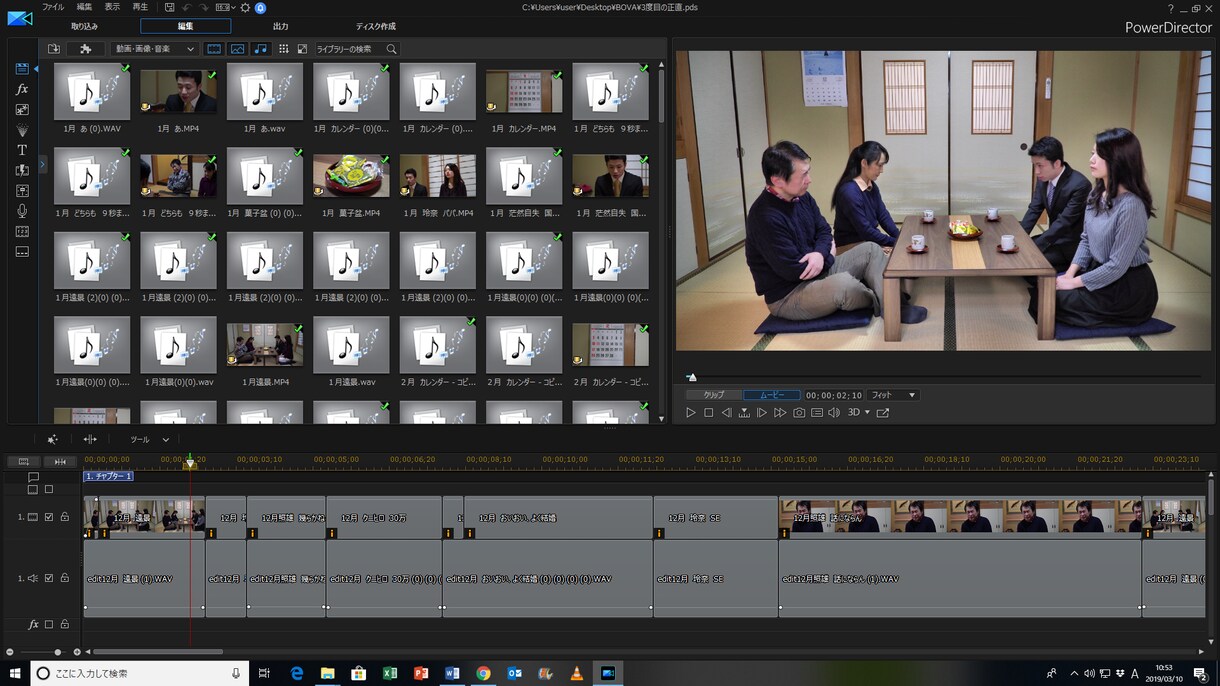
Task: Open the 編集 menu in the menu bar
Action: [84, 7]
